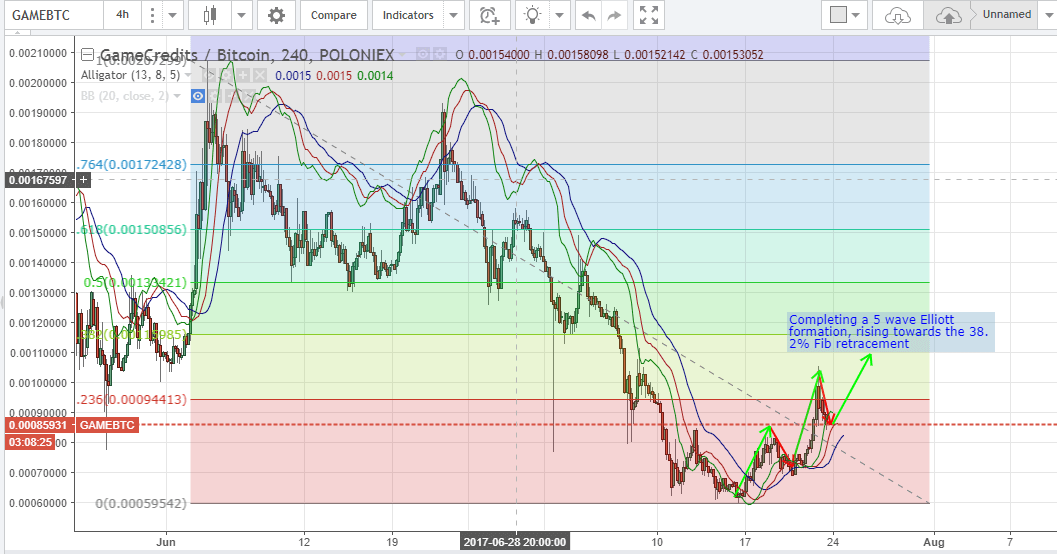Open published ideas via the lightbulb icon
This screenshot has height=554, width=1057.
[x=533, y=15]
